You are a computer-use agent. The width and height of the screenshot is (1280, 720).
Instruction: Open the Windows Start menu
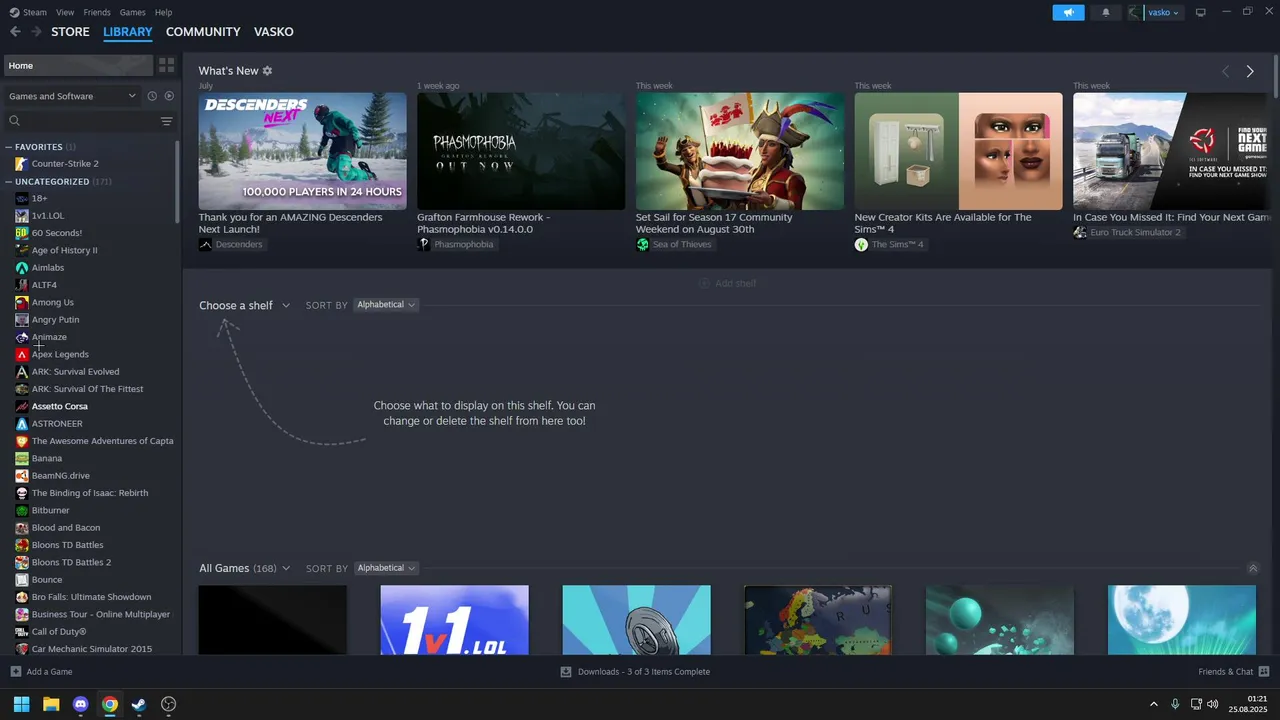21,704
